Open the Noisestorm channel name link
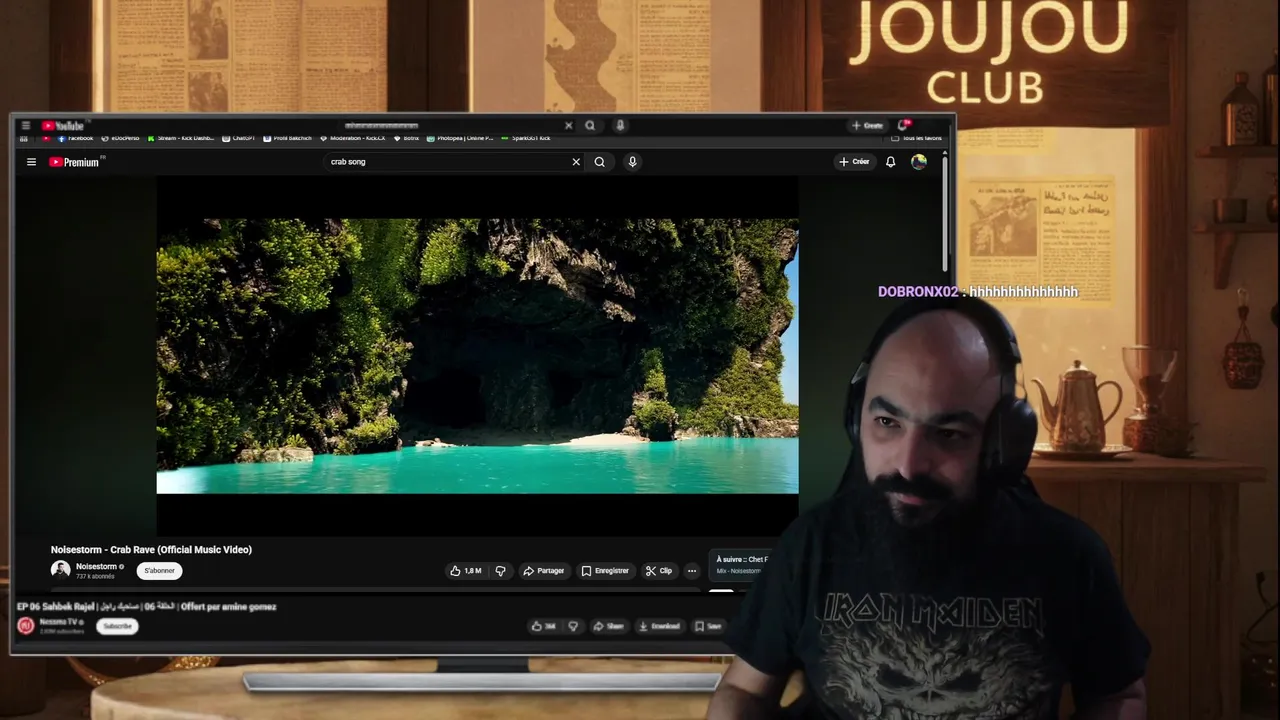Screen dimensions: 1280x720 [96, 566]
